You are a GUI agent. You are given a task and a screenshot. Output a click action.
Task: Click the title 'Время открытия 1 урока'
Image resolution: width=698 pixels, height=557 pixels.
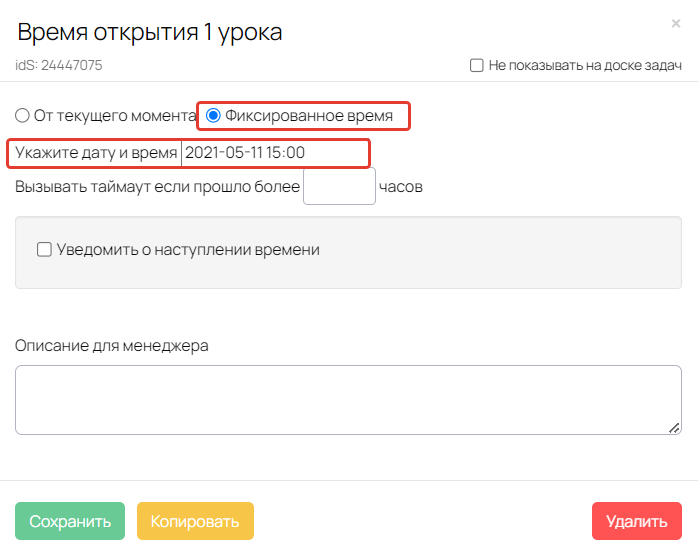coord(150,33)
